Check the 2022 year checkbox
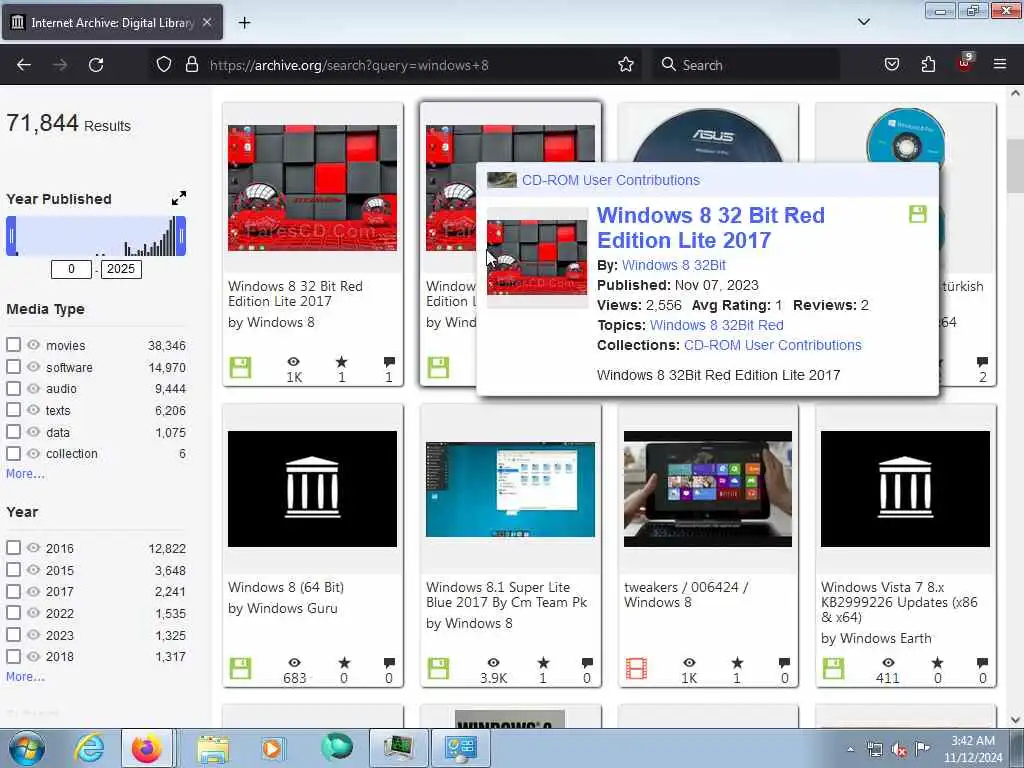Image resolution: width=1024 pixels, height=768 pixels. [x=13, y=613]
